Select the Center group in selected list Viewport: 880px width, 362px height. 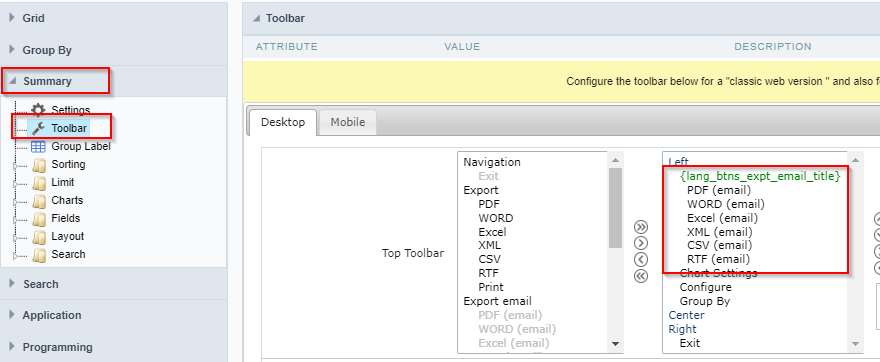[686, 315]
